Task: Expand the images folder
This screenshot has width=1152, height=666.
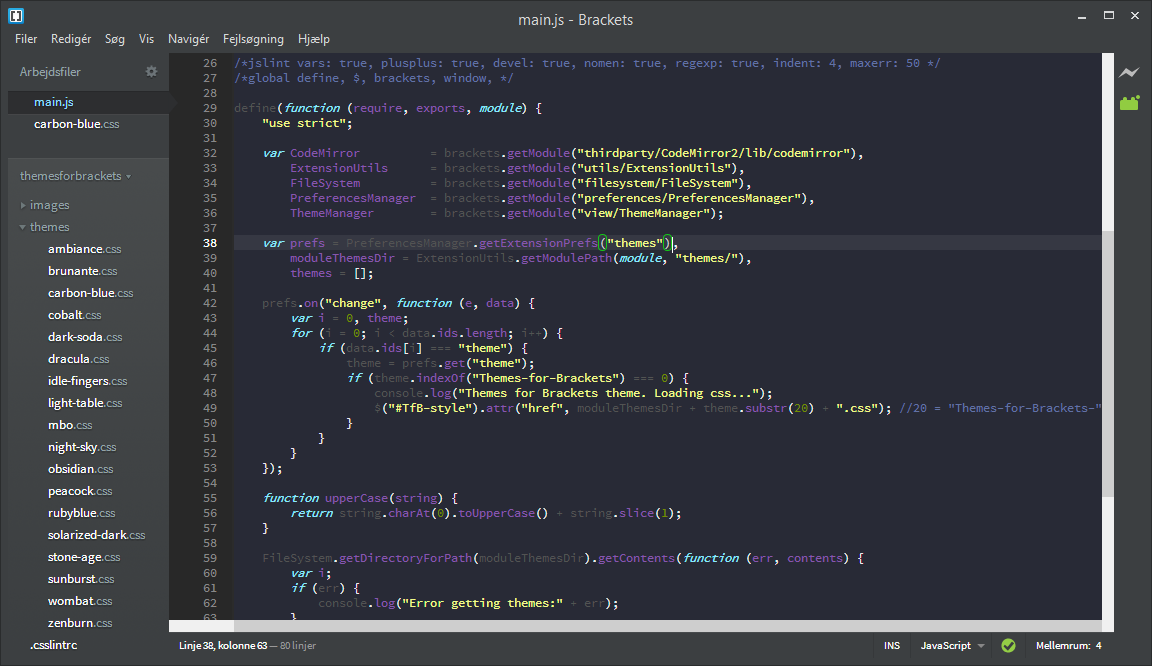Action: (x=49, y=205)
